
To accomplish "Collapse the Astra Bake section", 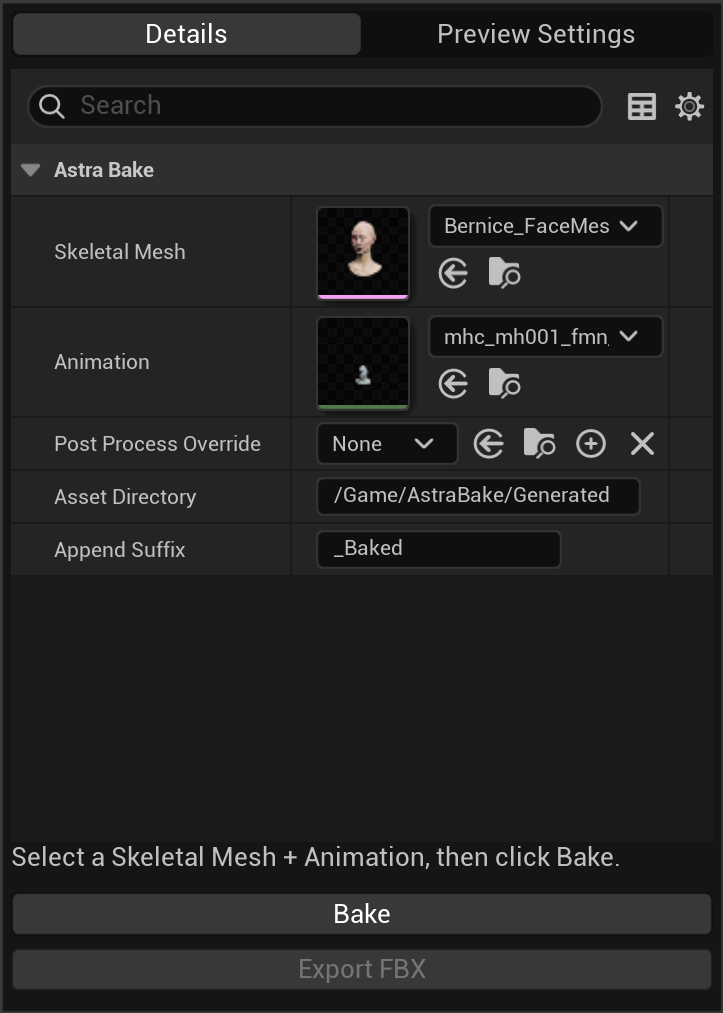I will pos(30,170).
